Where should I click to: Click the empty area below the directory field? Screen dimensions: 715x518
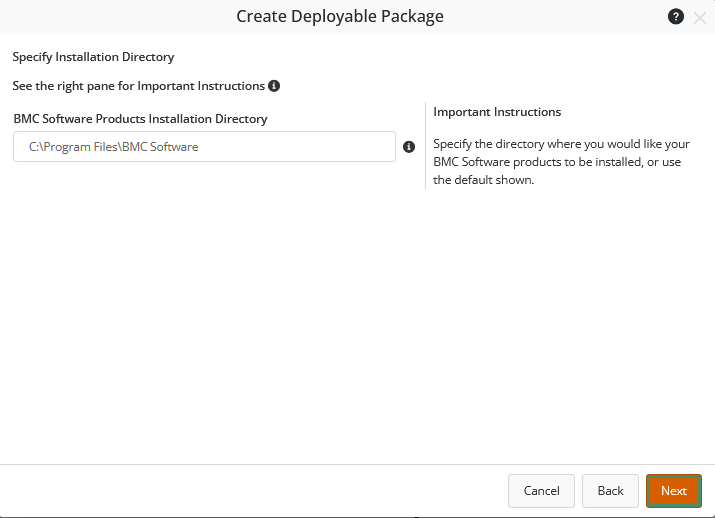[205, 300]
